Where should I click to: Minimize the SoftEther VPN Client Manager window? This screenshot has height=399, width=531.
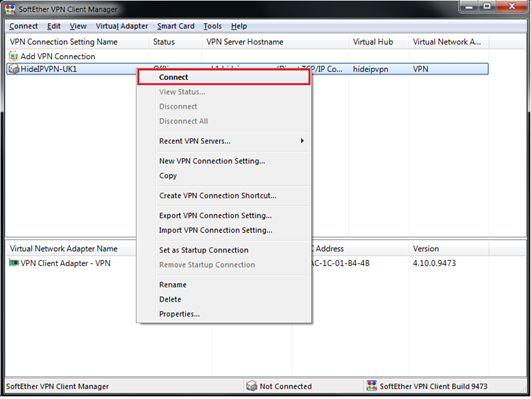point(469,7)
